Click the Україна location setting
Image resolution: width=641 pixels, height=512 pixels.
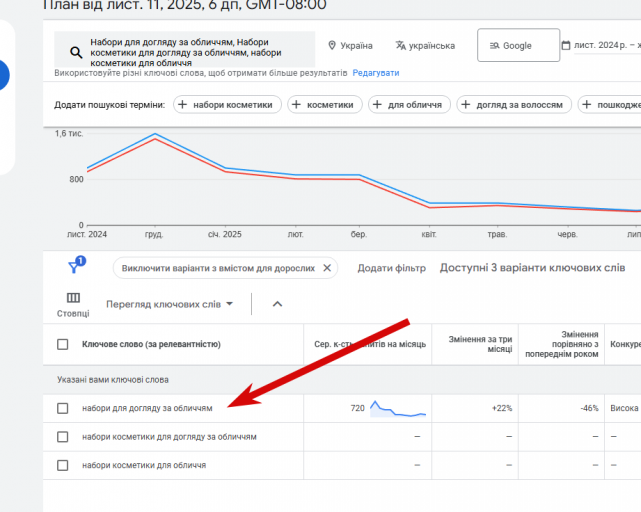pos(350,45)
